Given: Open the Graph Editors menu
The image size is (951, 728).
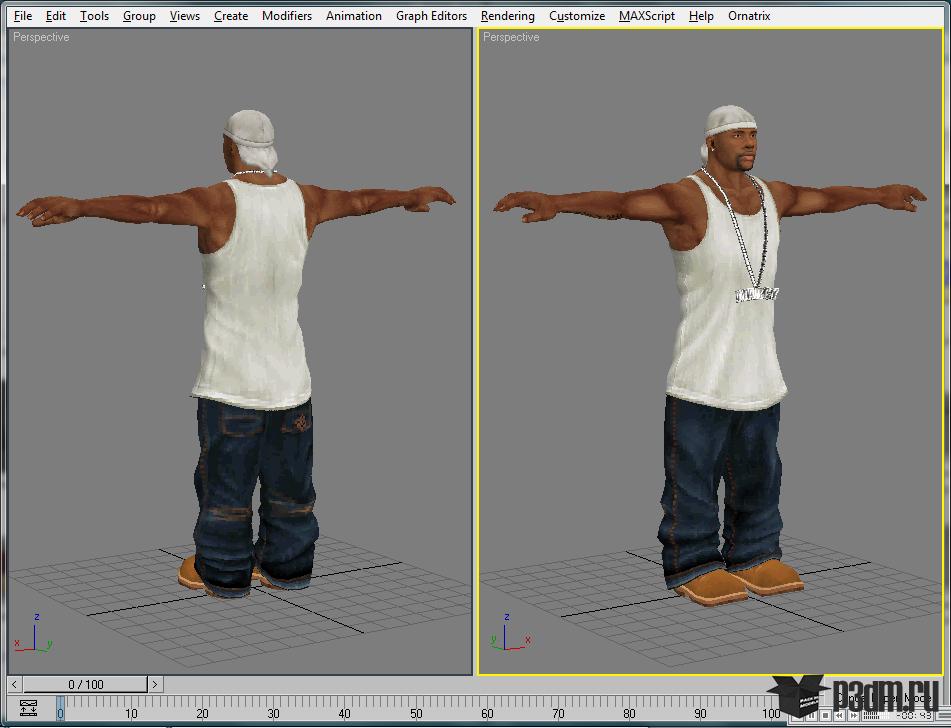Looking at the screenshot, I should (x=431, y=16).
